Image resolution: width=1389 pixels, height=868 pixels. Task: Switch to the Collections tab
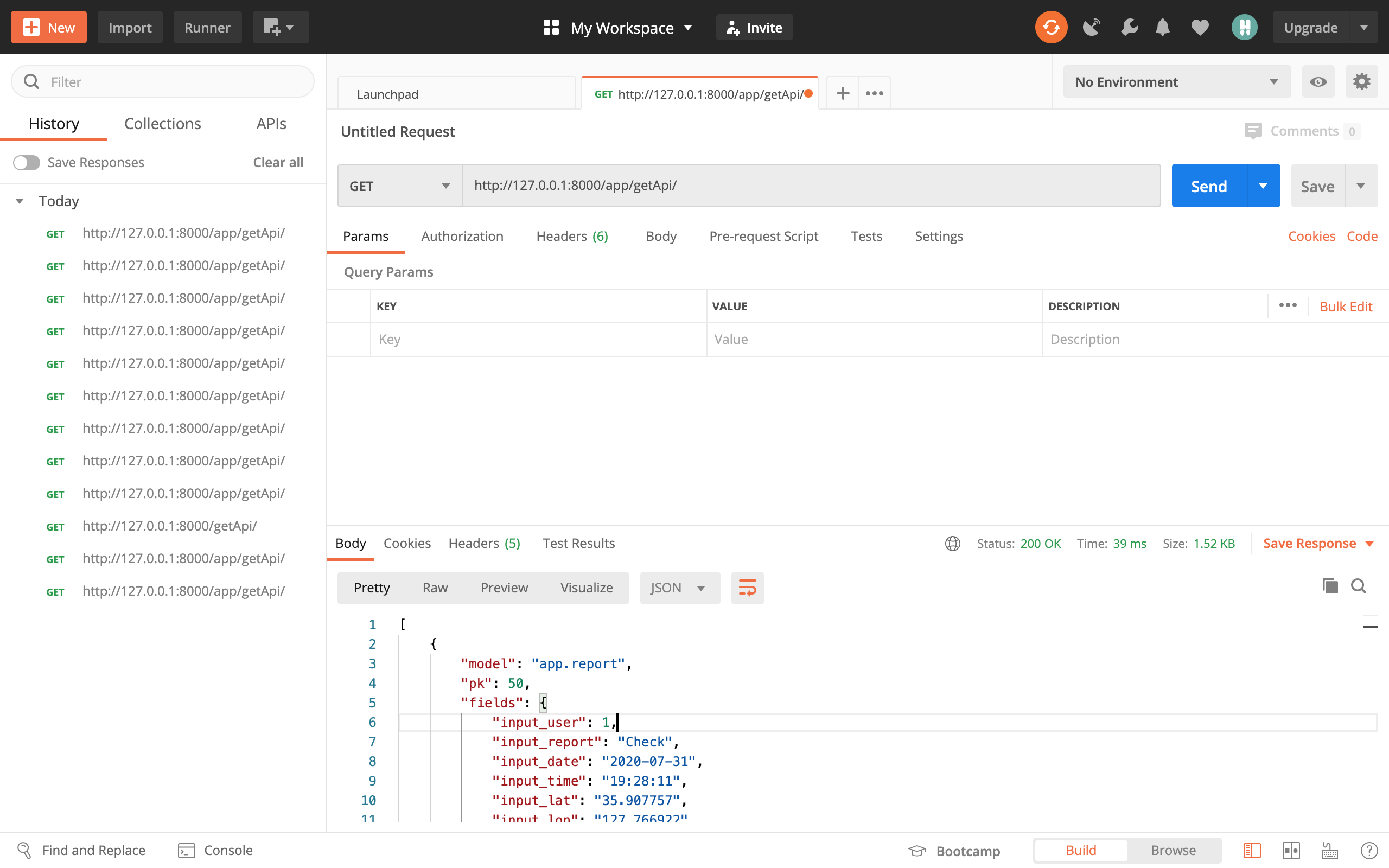point(162,124)
